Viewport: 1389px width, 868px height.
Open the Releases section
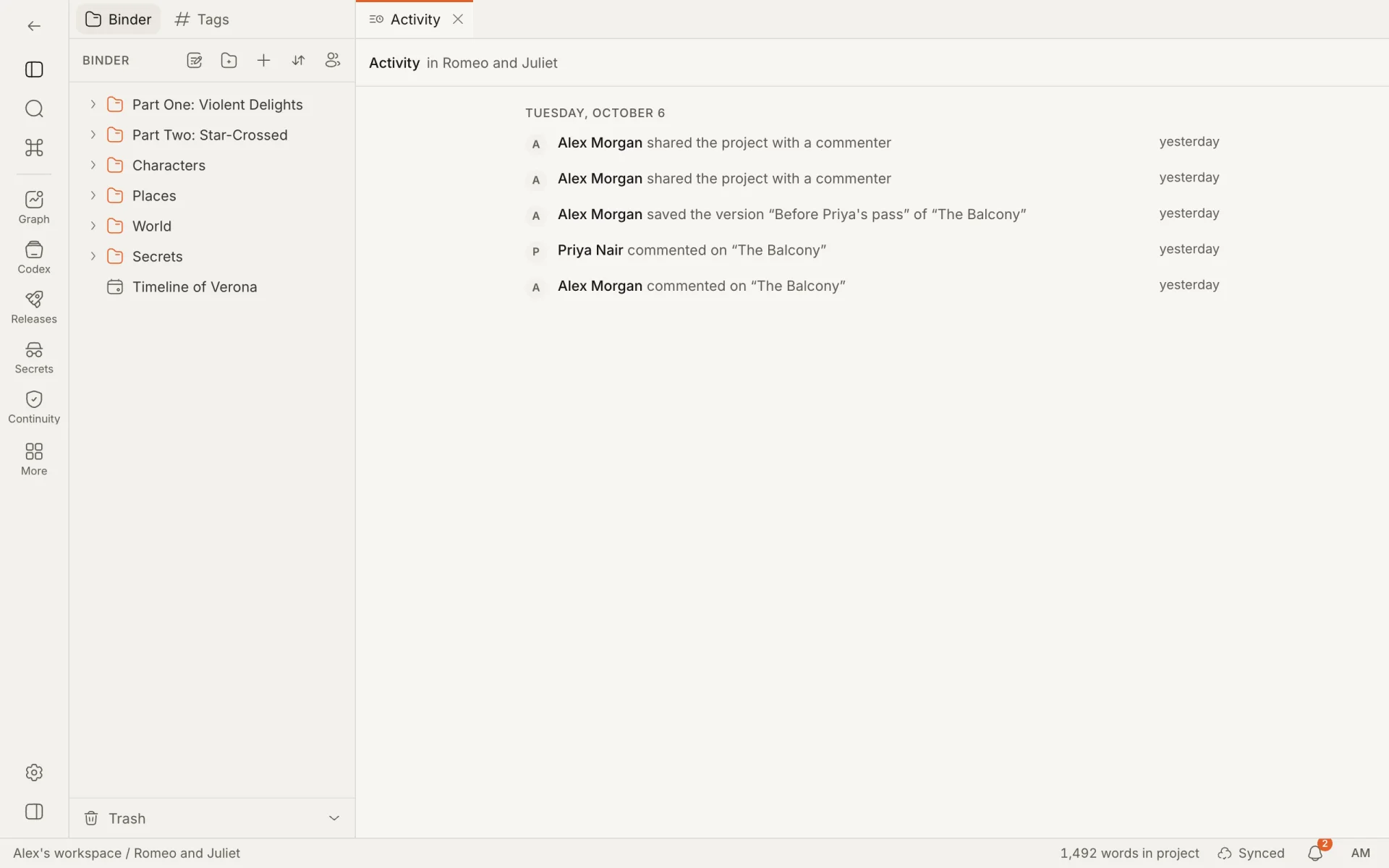coord(34,307)
